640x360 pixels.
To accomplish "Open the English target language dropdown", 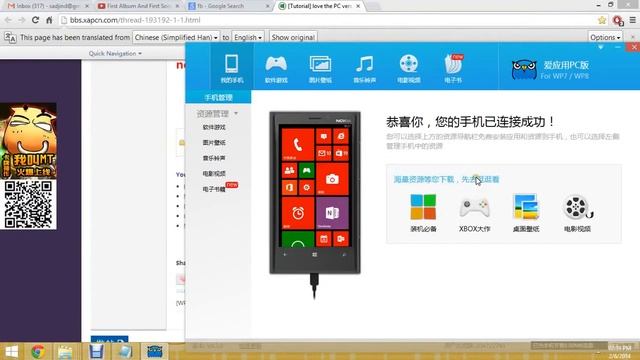I will click(248, 37).
